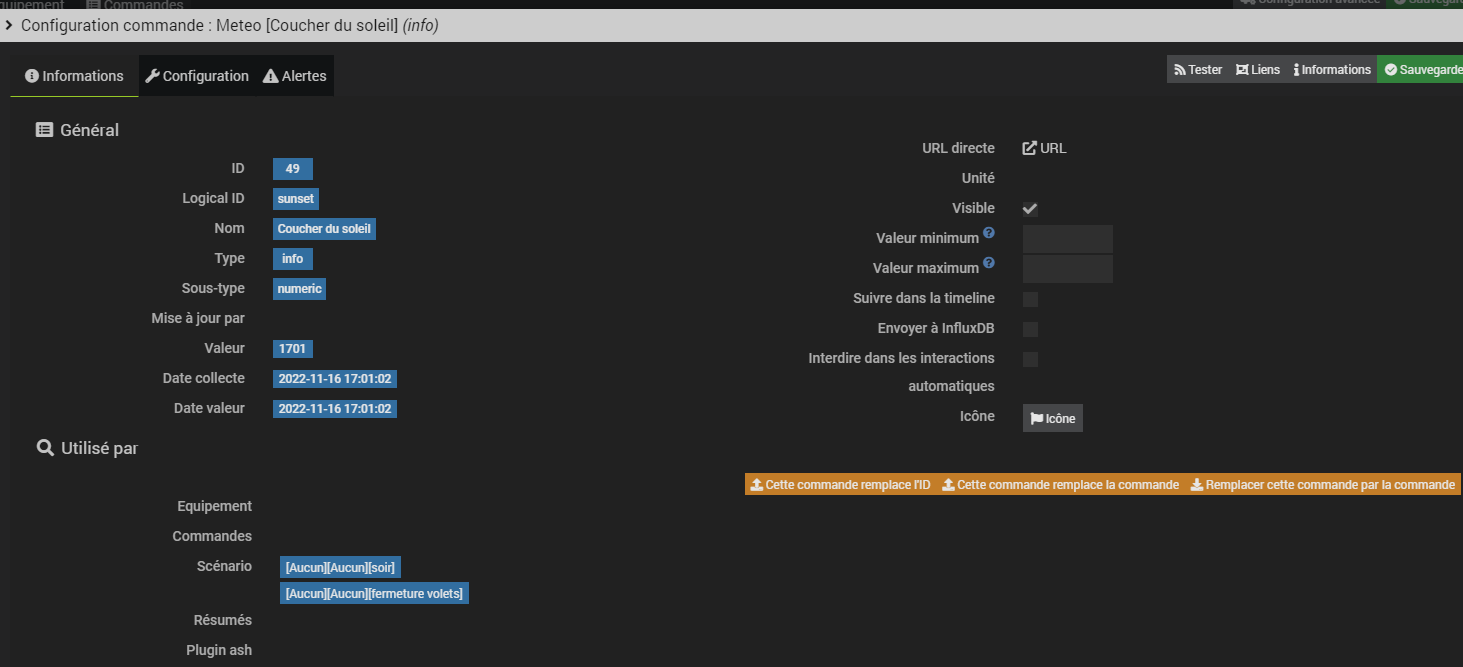Uncheck the Visible checkbox

click(x=1030, y=209)
